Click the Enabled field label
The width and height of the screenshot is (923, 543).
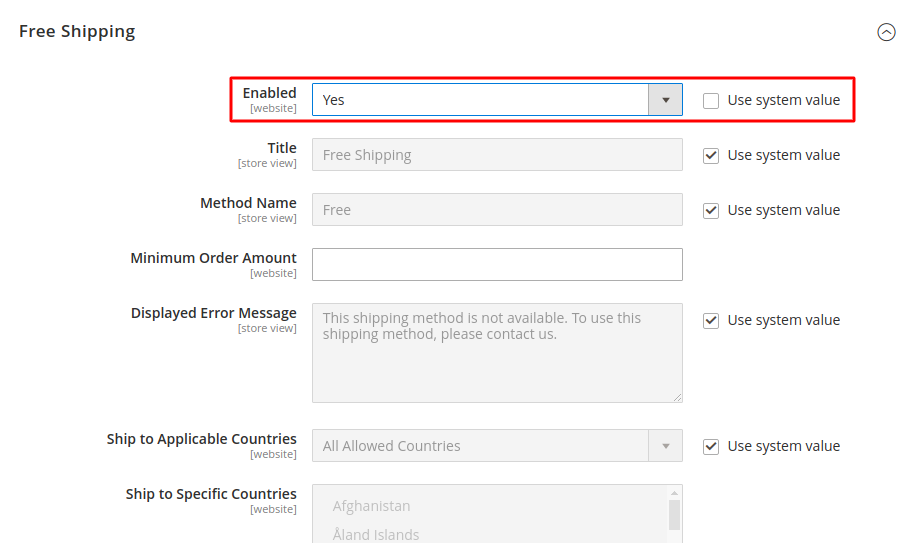point(270,93)
